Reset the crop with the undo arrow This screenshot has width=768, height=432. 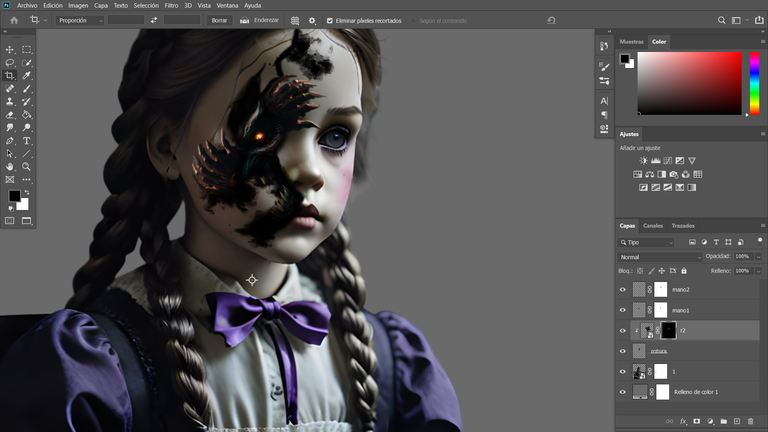[551, 20]
